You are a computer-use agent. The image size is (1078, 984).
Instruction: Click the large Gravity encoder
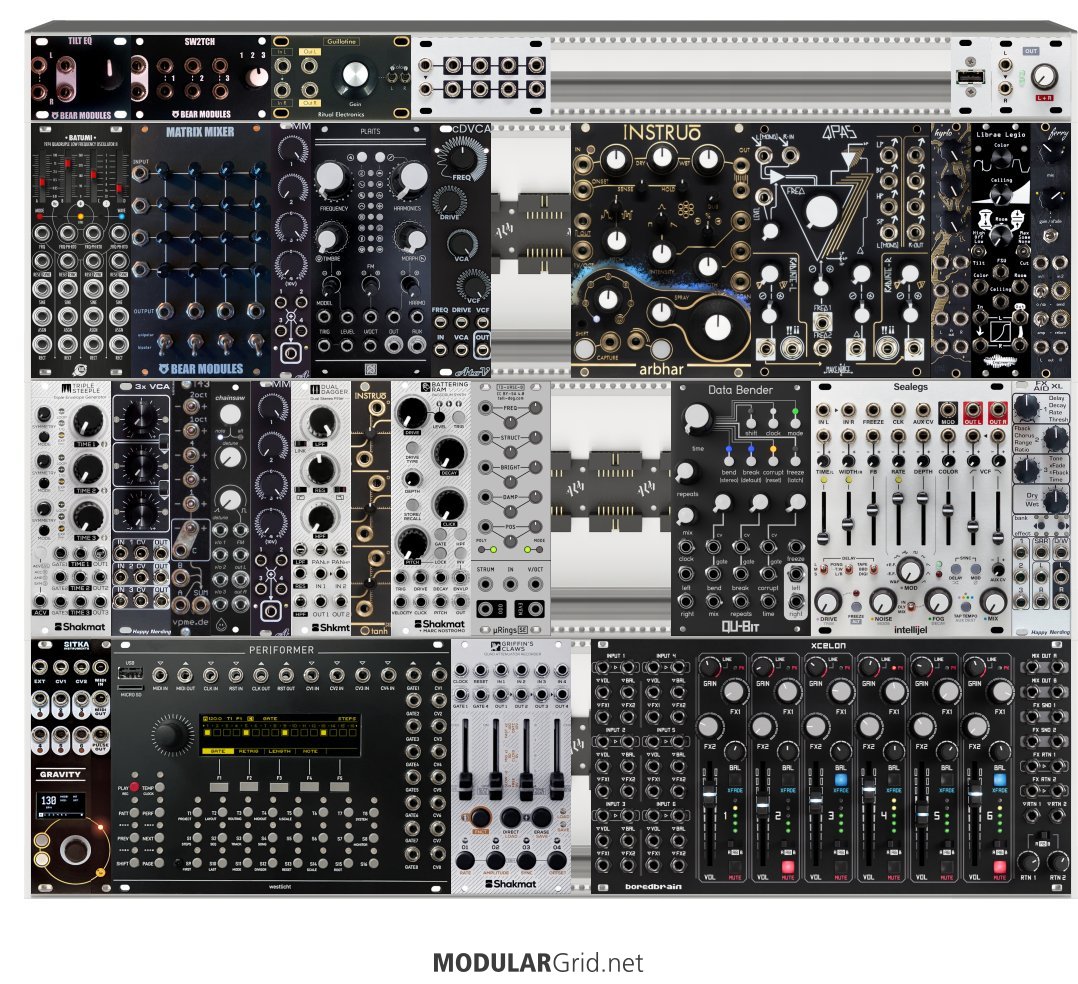click(75, 850)
